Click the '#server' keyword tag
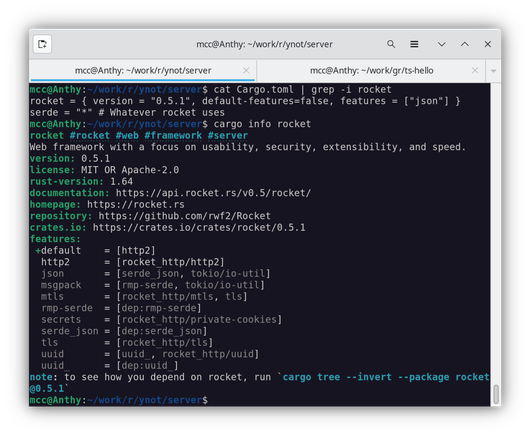The width and height of the screenshot is (530, 435). pos(227,136)
